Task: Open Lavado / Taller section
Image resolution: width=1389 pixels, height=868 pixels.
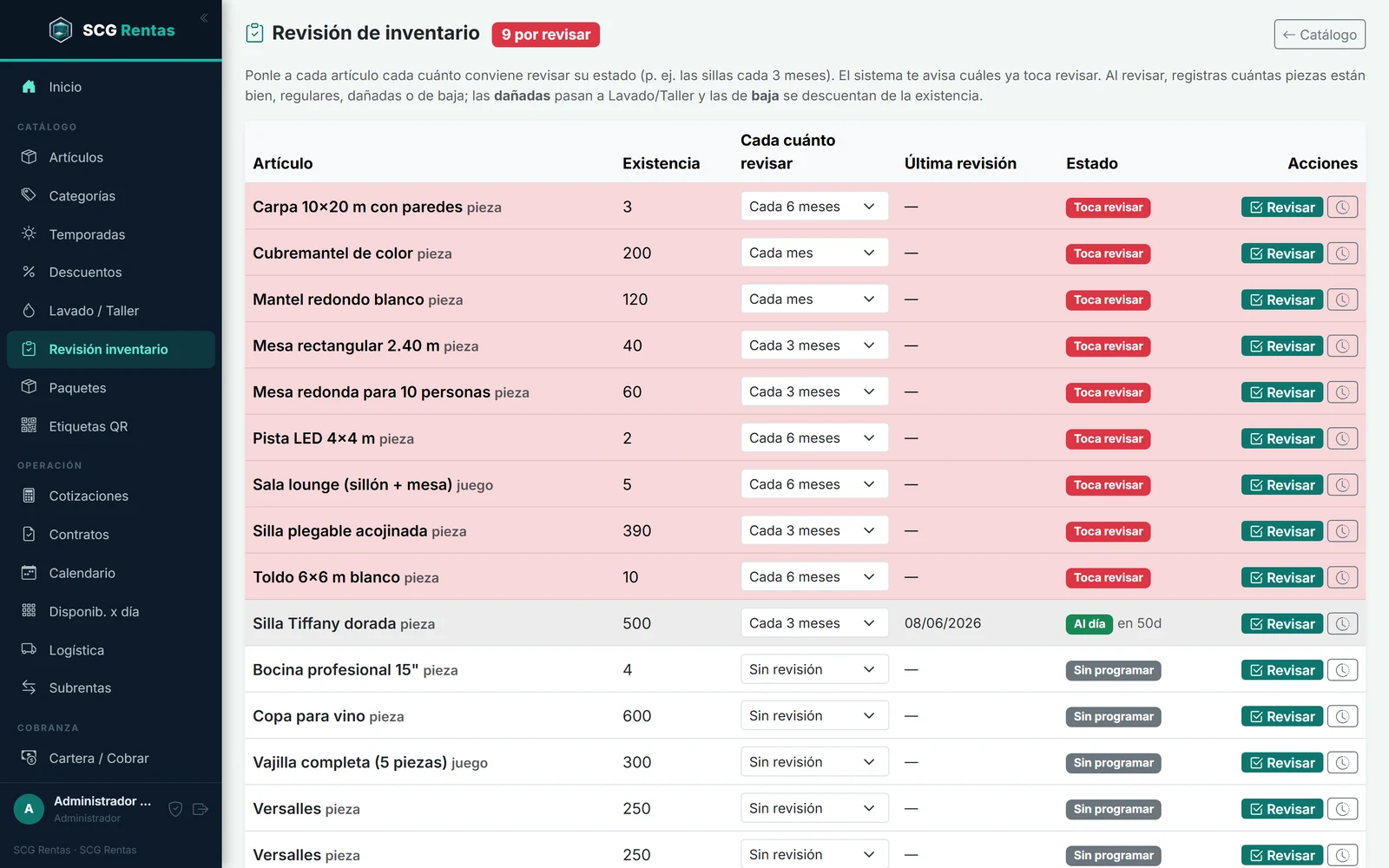Action: 110,311
